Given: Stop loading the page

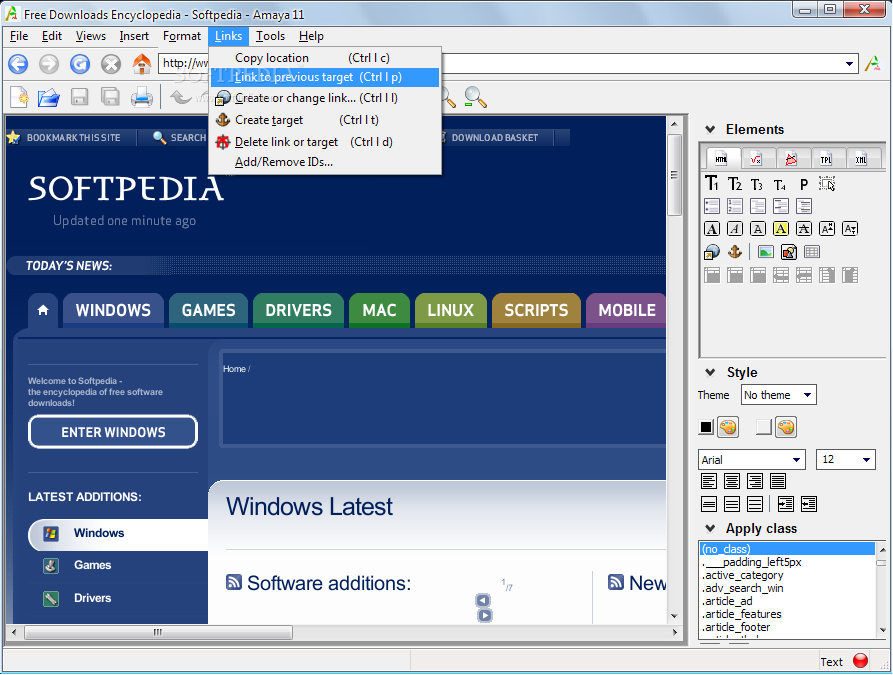Looking at the screenshot, I should pyautogui.click(x=111, y=63).
